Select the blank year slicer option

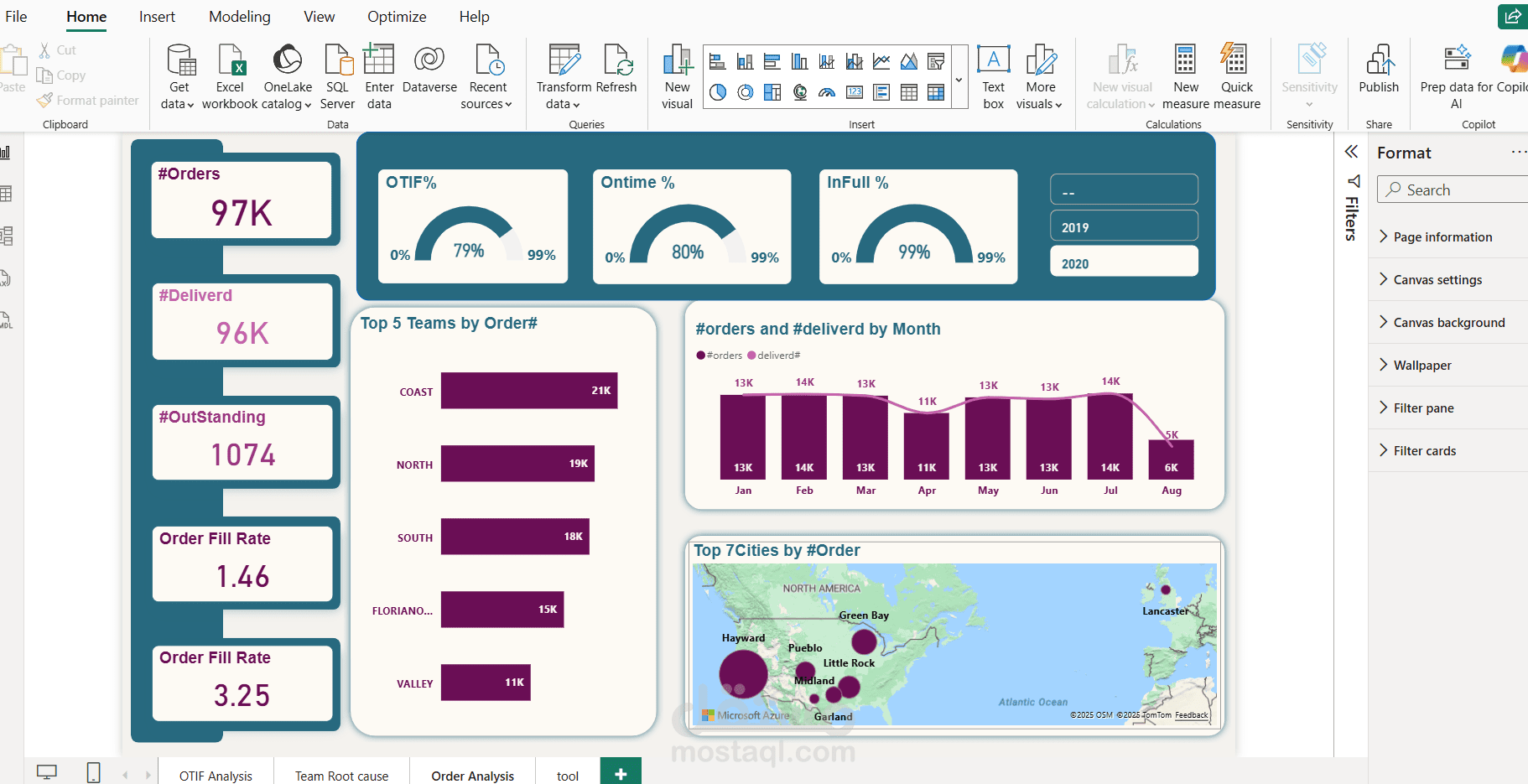pos(1124,190)
